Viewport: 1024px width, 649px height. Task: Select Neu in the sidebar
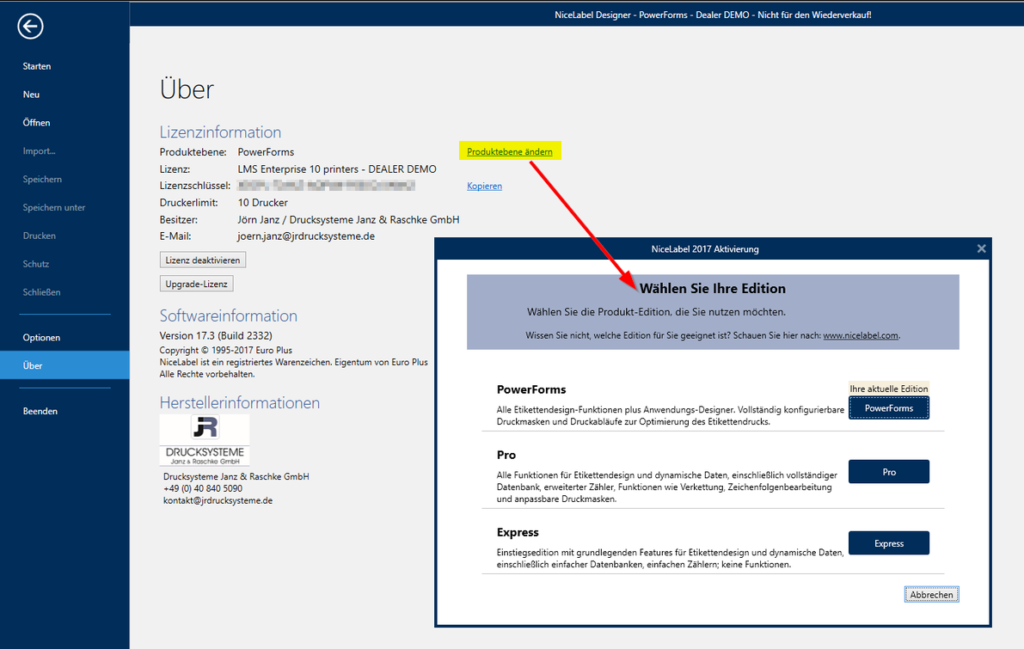pyautogui.click(x=31, y=94)
